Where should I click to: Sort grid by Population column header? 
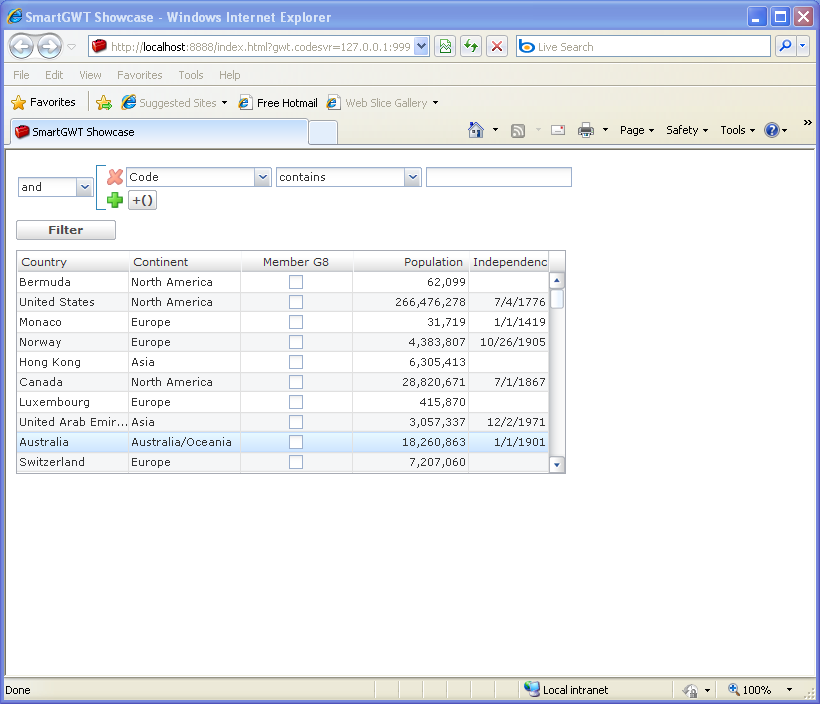click(x=411, y=262)
